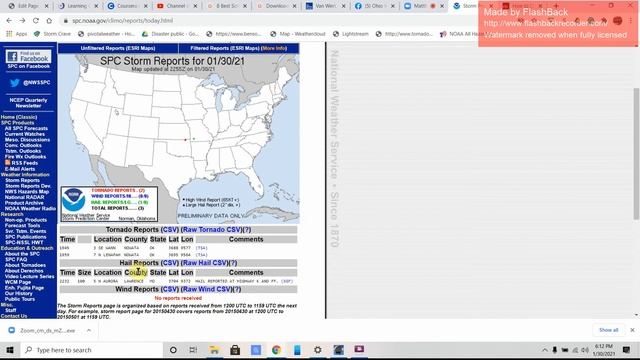Open the browser home page icon
Viewport: 640px width, 360px height.
[x=49, y=20]
